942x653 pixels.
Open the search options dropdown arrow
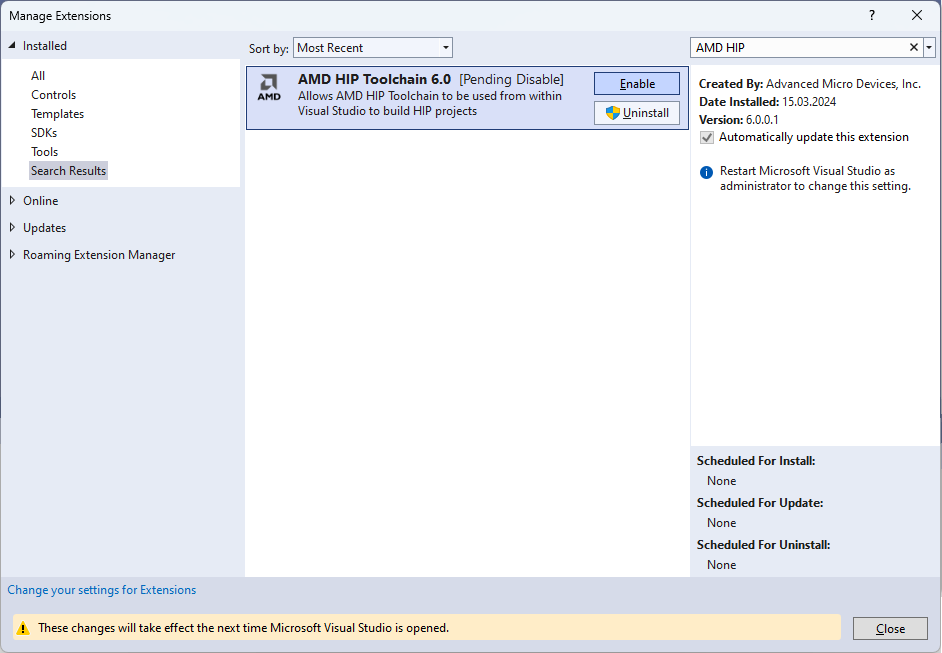point(929,48)
